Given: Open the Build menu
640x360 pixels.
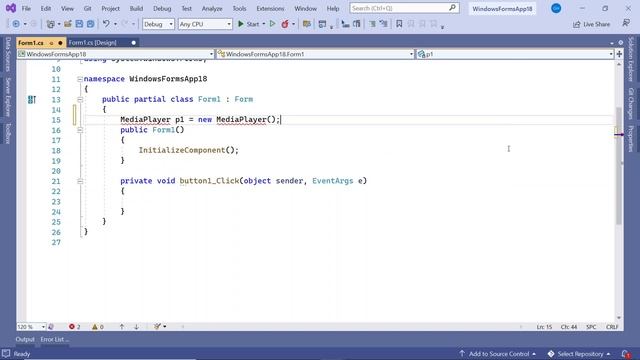Looking at the screenshot, I should [136, 8].
